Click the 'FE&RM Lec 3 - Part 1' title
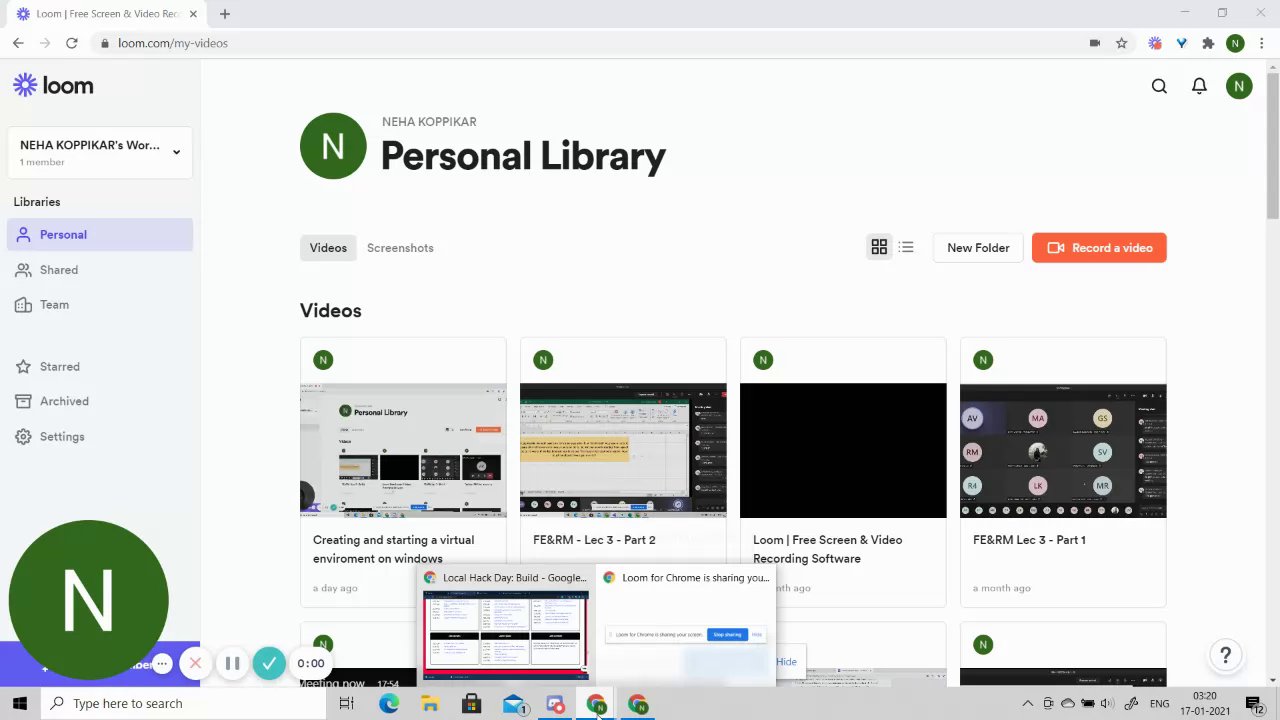Viewport: 1280px width, 720px height. (1029, 540)
